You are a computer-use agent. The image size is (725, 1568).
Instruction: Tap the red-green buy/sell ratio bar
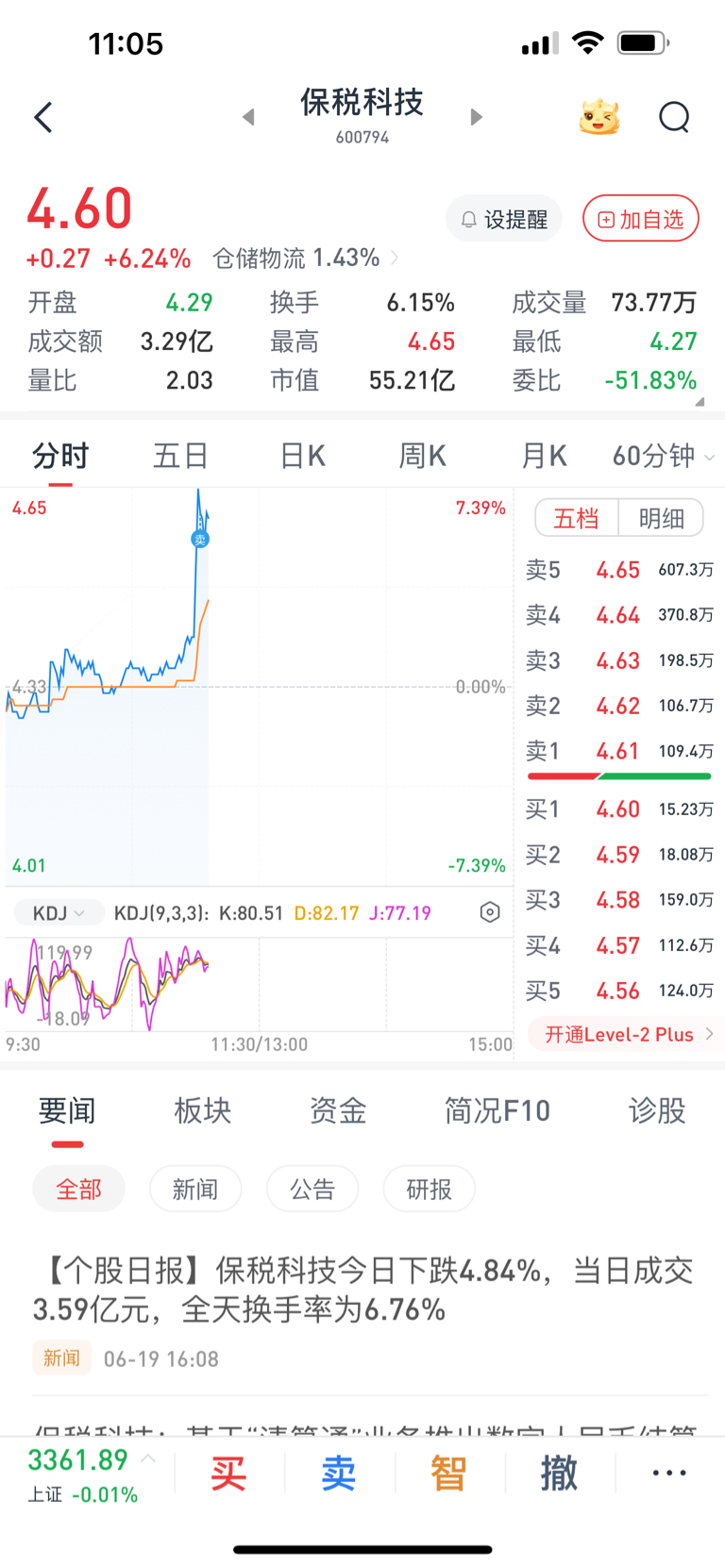(x=619, y=776)
